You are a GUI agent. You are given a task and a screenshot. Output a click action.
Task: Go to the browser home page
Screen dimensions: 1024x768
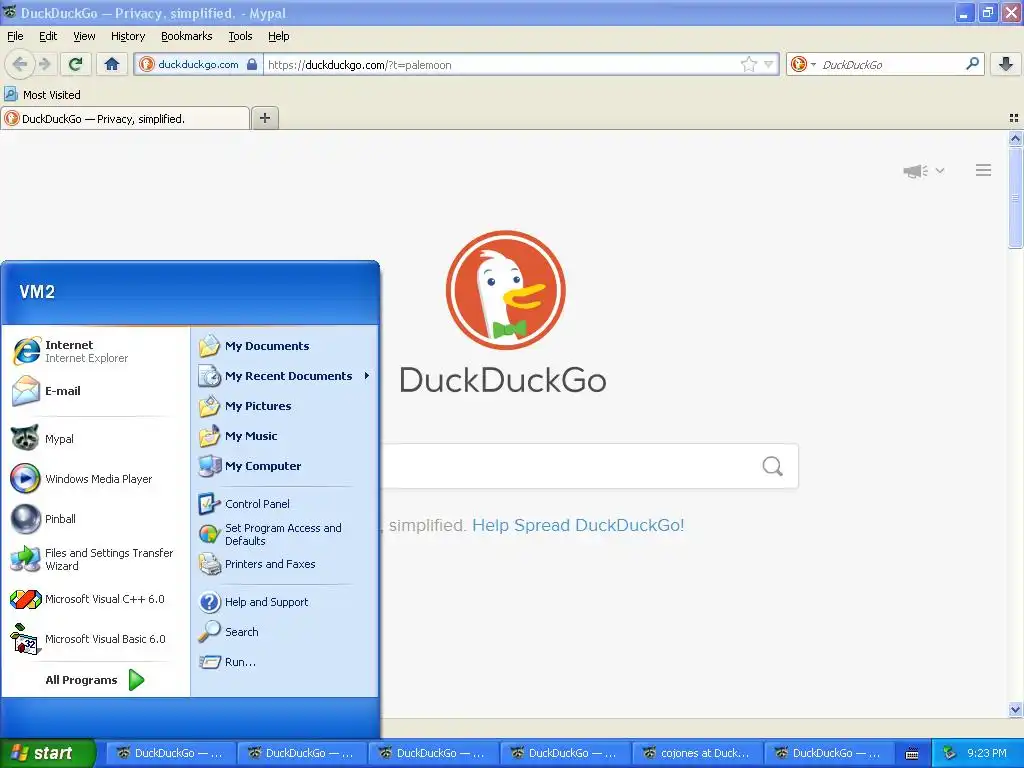pos(112,64)
